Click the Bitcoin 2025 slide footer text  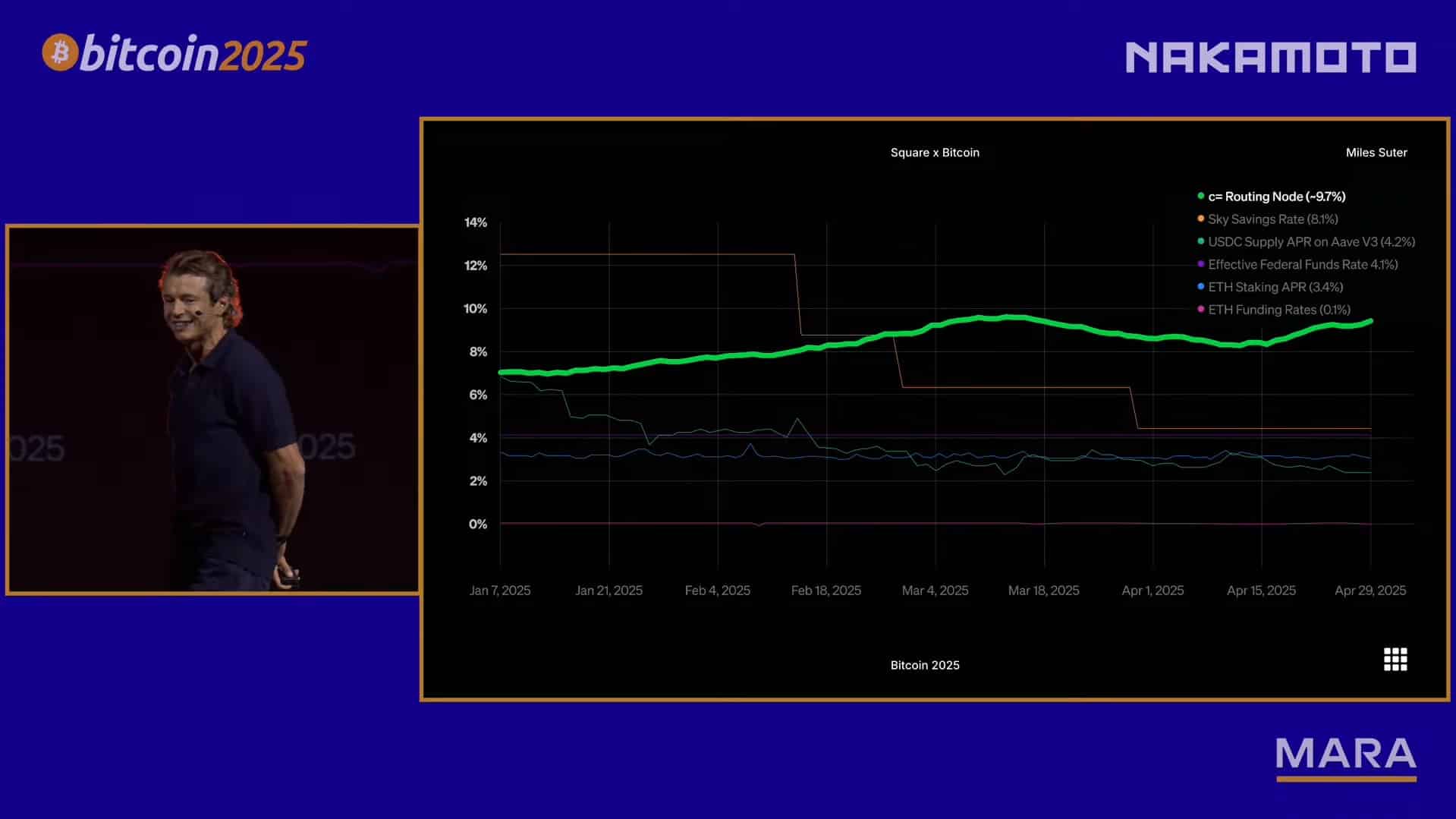925,665
